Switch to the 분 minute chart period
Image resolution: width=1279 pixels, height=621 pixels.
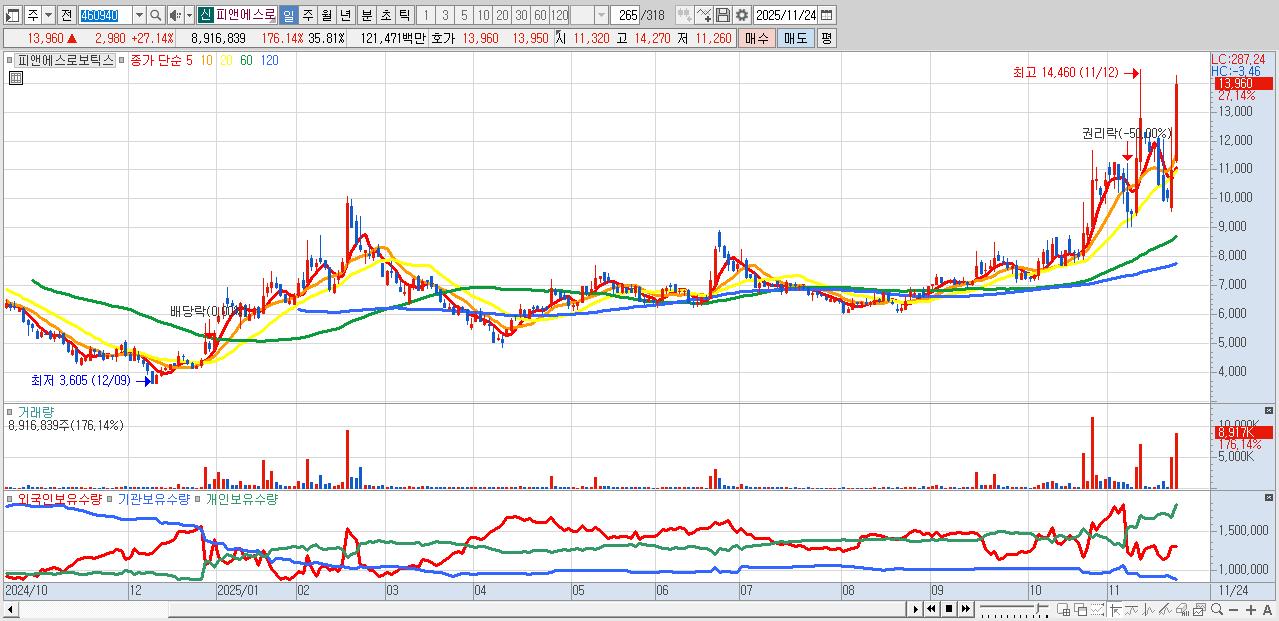click(x=366, y=15)
